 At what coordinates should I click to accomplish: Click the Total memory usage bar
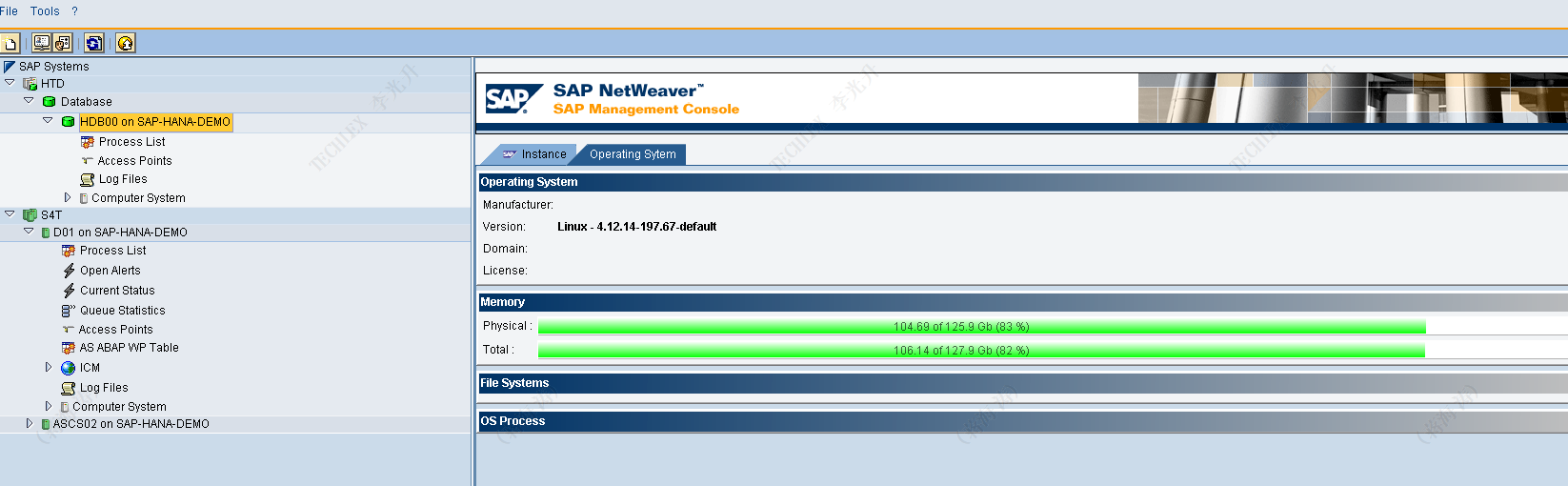tap(981, 351)
